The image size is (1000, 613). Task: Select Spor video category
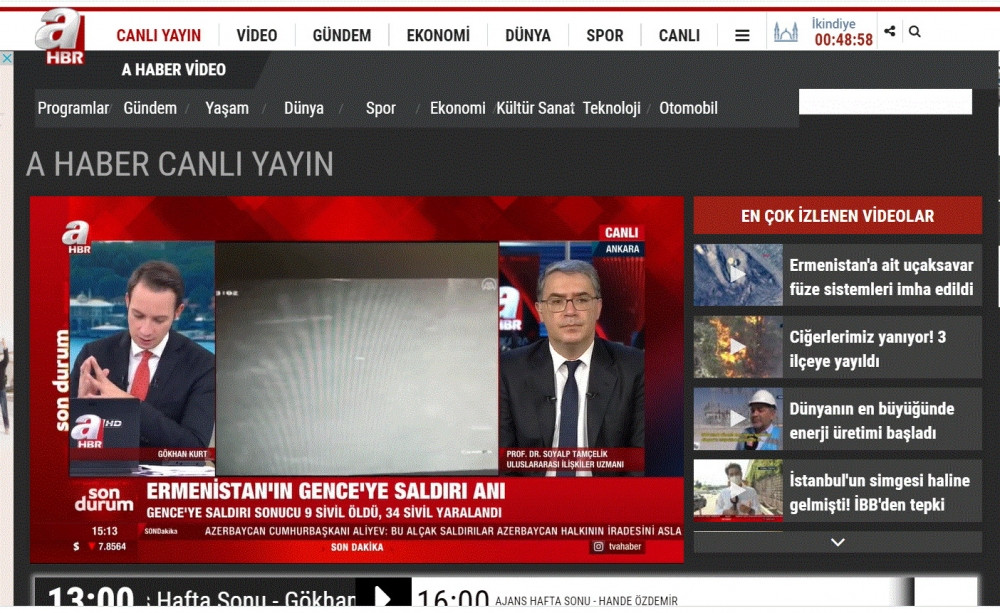[x=381, y=108]
